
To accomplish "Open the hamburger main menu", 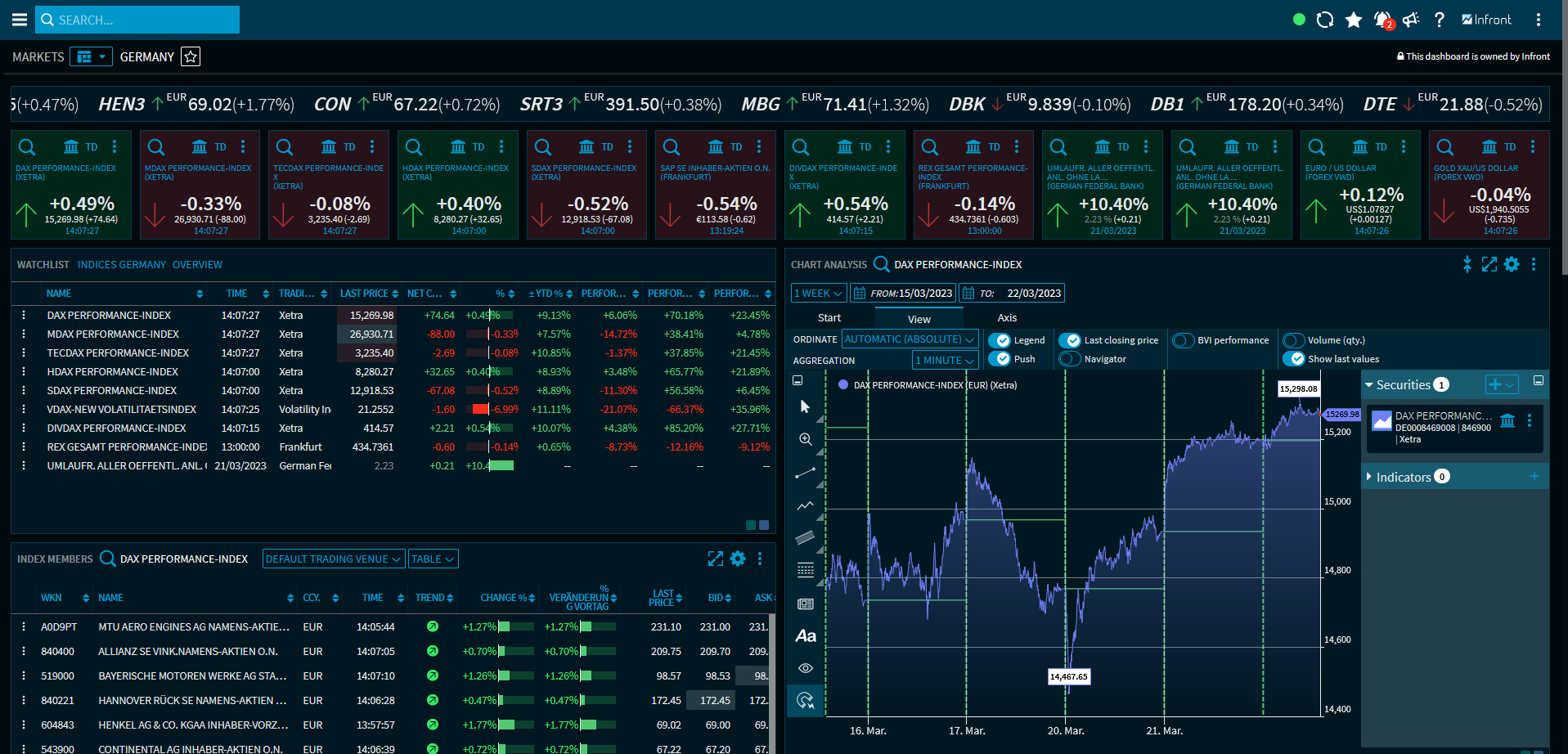I will (19, 20).
